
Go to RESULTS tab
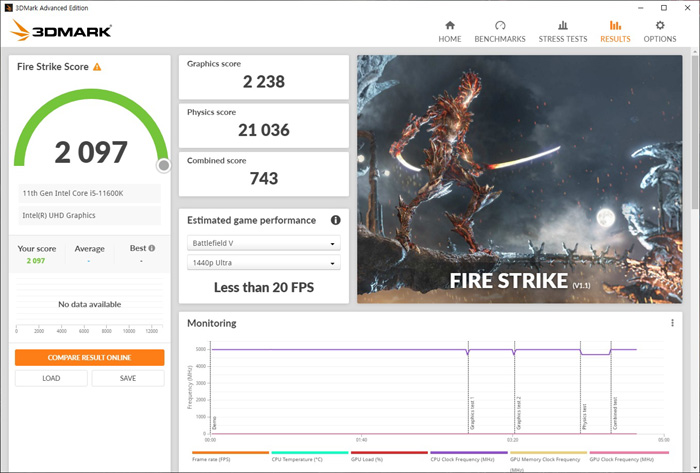(615, 39)
